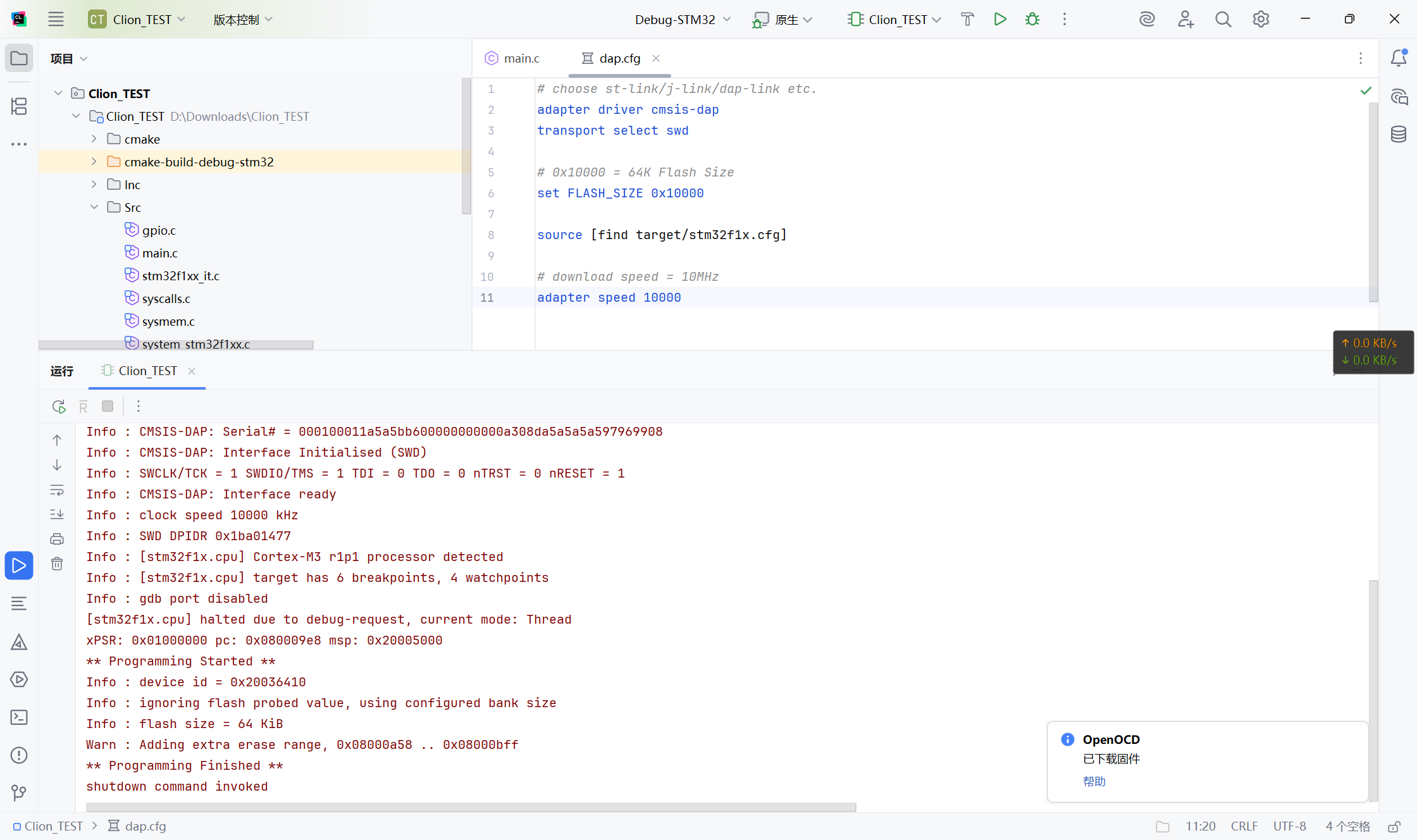
Task: Click the 帮助 link in the OpenOCD notification
Action: click(1094, 781)
